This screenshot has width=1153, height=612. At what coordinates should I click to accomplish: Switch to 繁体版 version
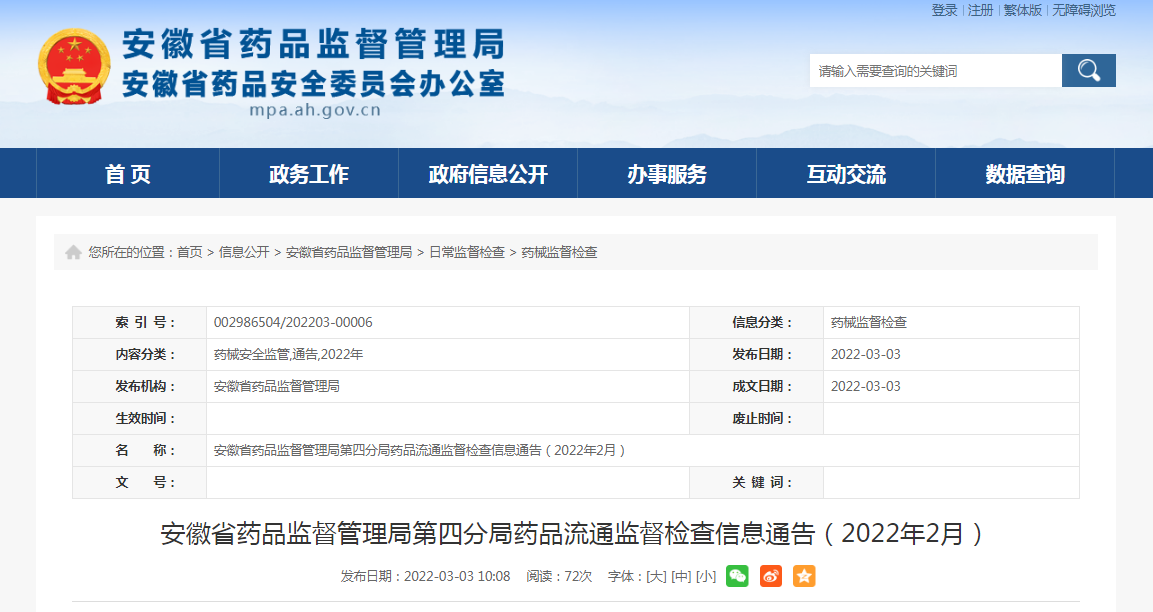coord(1023,10)
